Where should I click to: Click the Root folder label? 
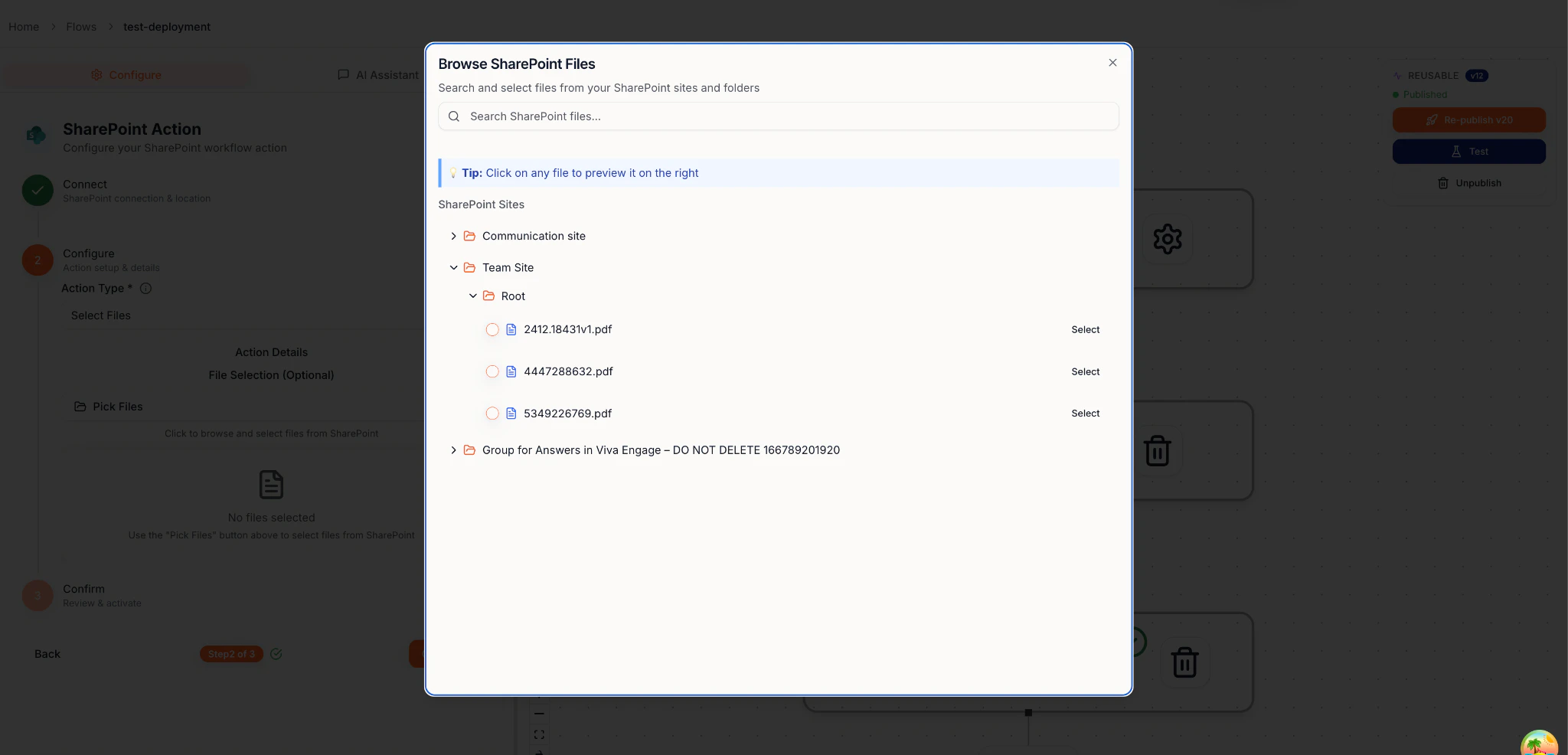[513, 296]
